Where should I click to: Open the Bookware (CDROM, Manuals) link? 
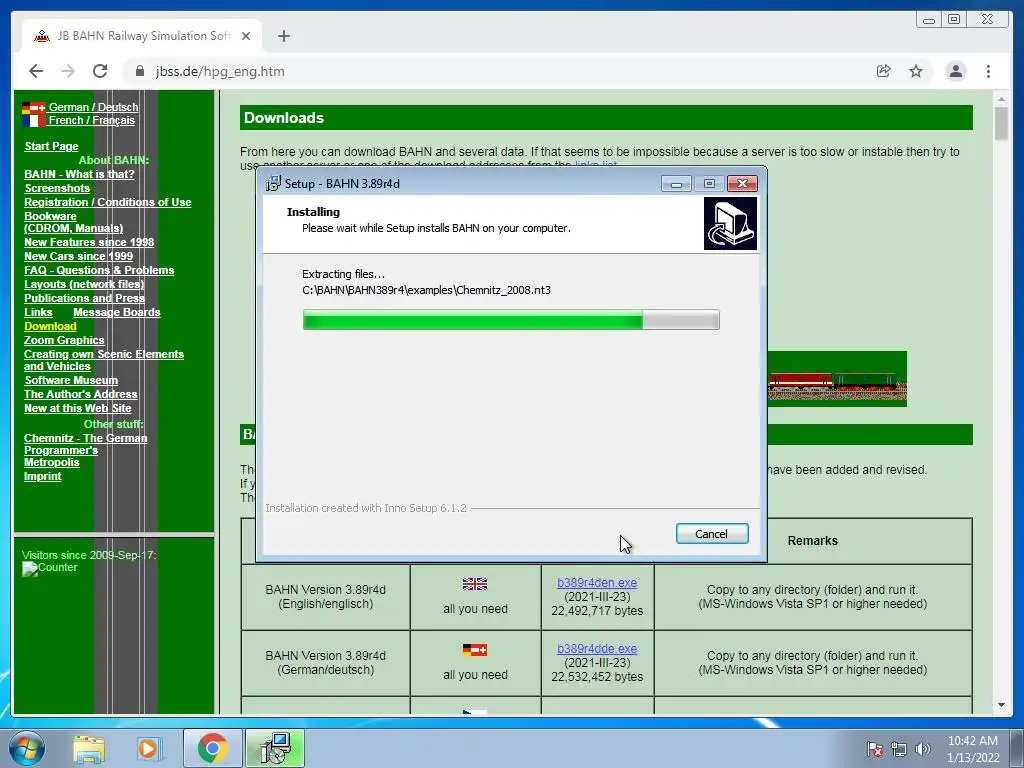click(73, 222)
